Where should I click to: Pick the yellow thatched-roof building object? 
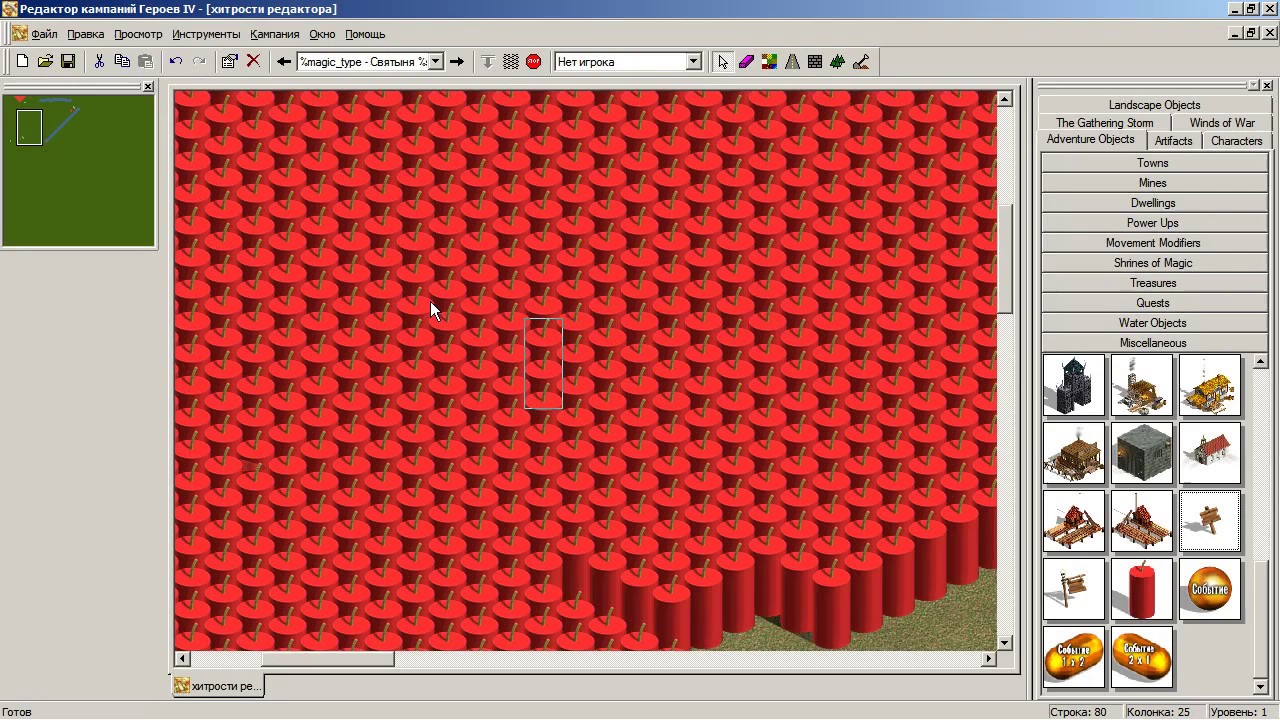(x=1210, y=385)
